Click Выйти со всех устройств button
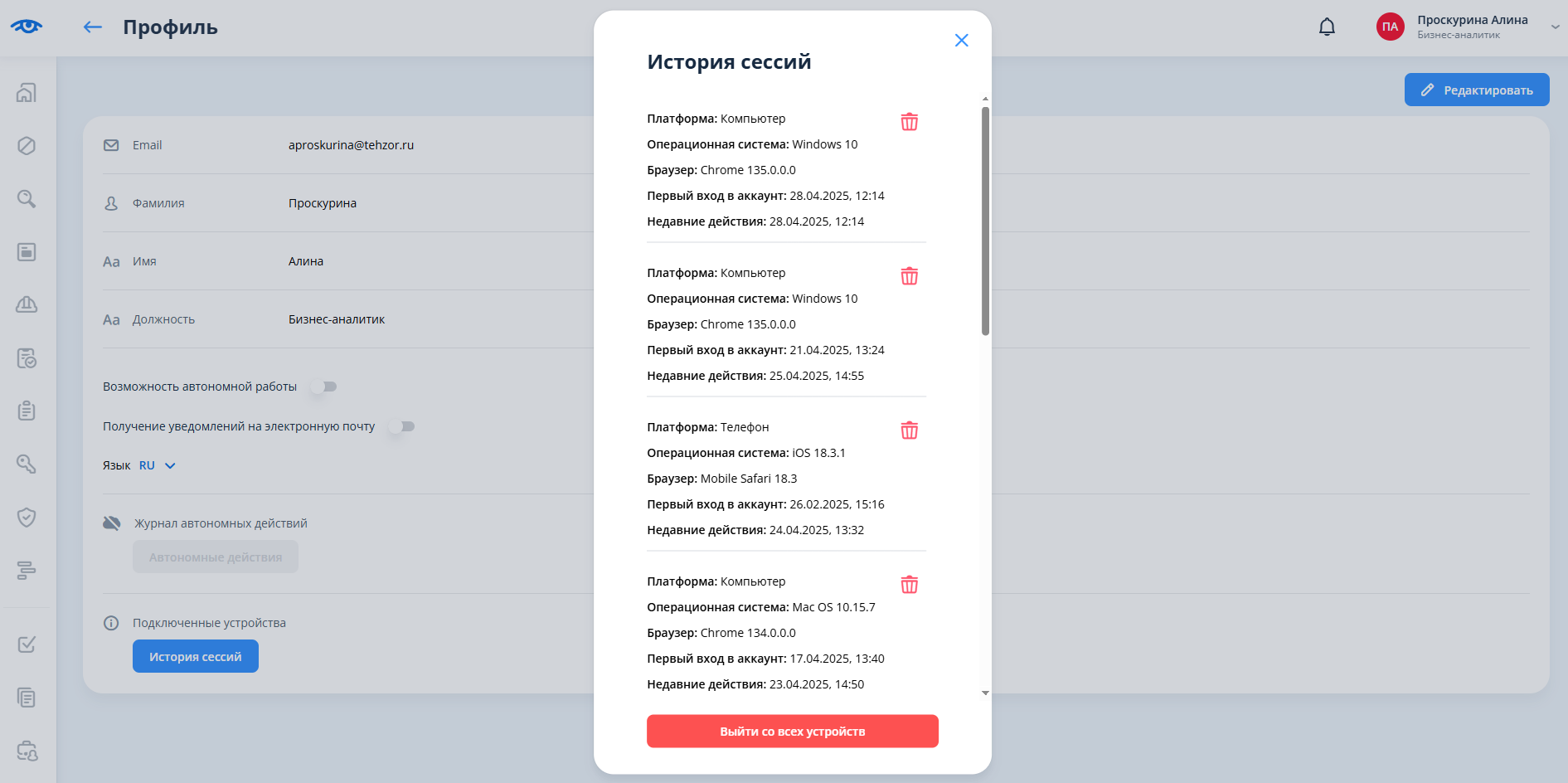The image size is (1568, 783). (x=792, y=732)
